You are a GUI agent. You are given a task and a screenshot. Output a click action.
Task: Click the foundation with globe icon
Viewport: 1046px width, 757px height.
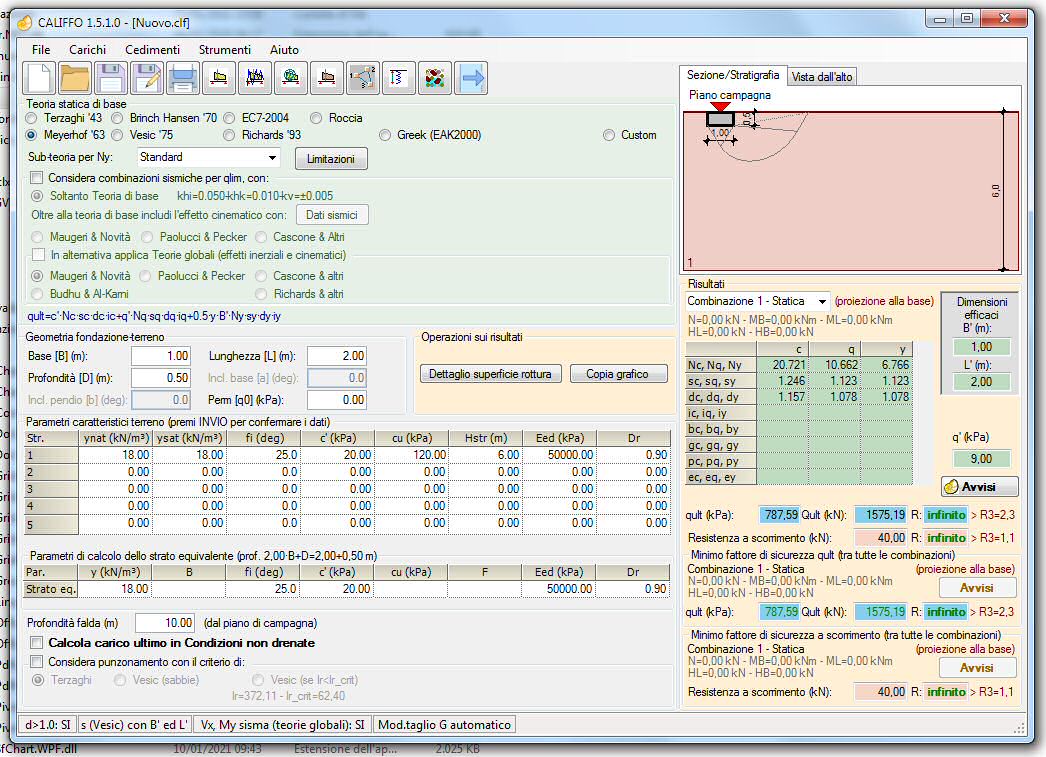[x=291, y=78]
